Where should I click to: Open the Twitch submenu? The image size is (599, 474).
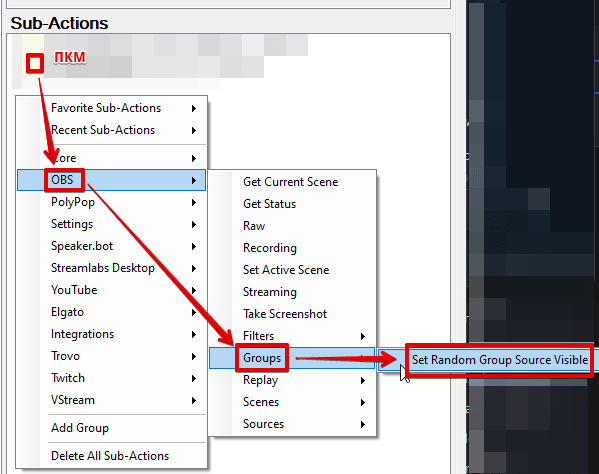click(x=111, y=378)
